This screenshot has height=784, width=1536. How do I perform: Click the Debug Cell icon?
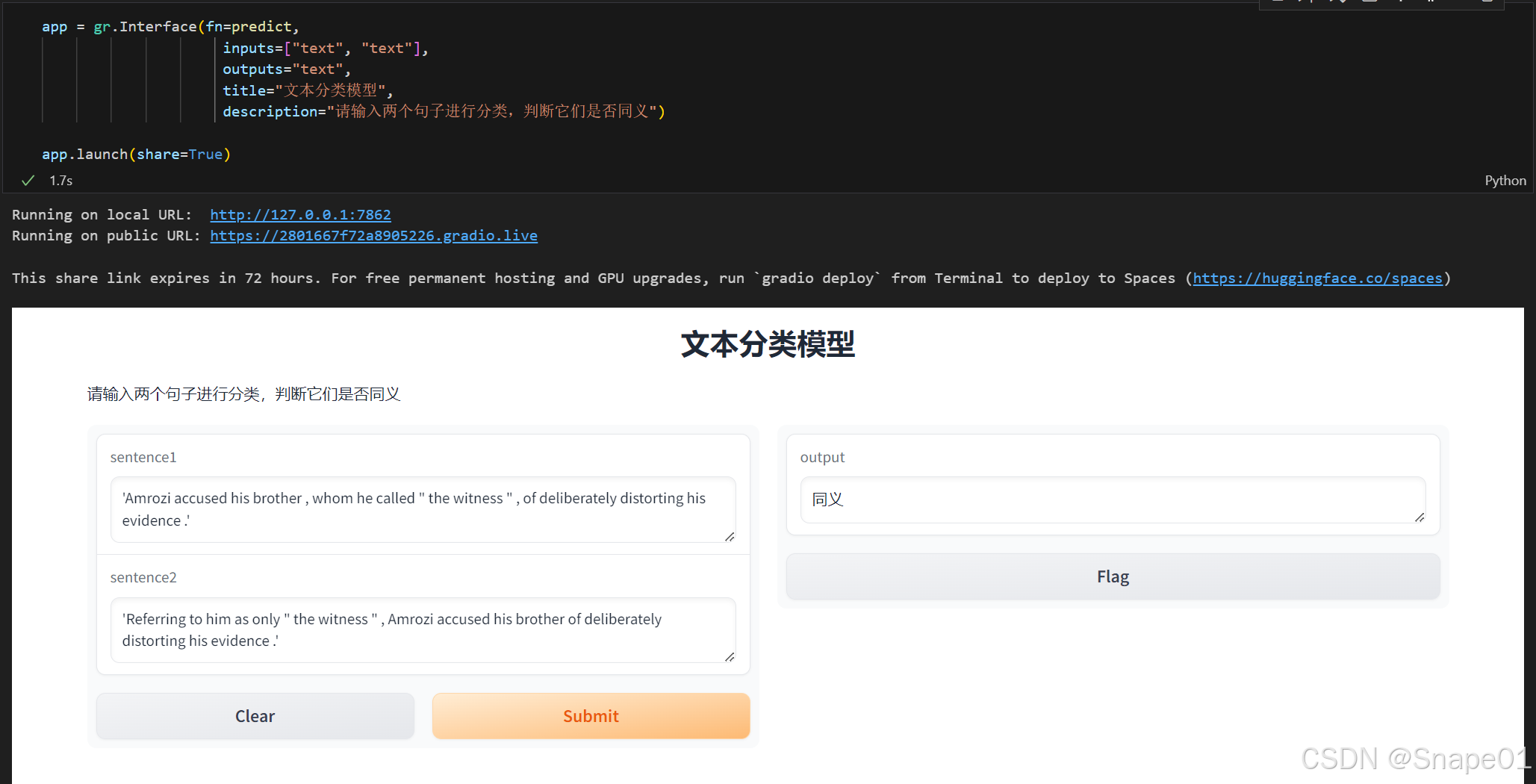[1369, 3]
